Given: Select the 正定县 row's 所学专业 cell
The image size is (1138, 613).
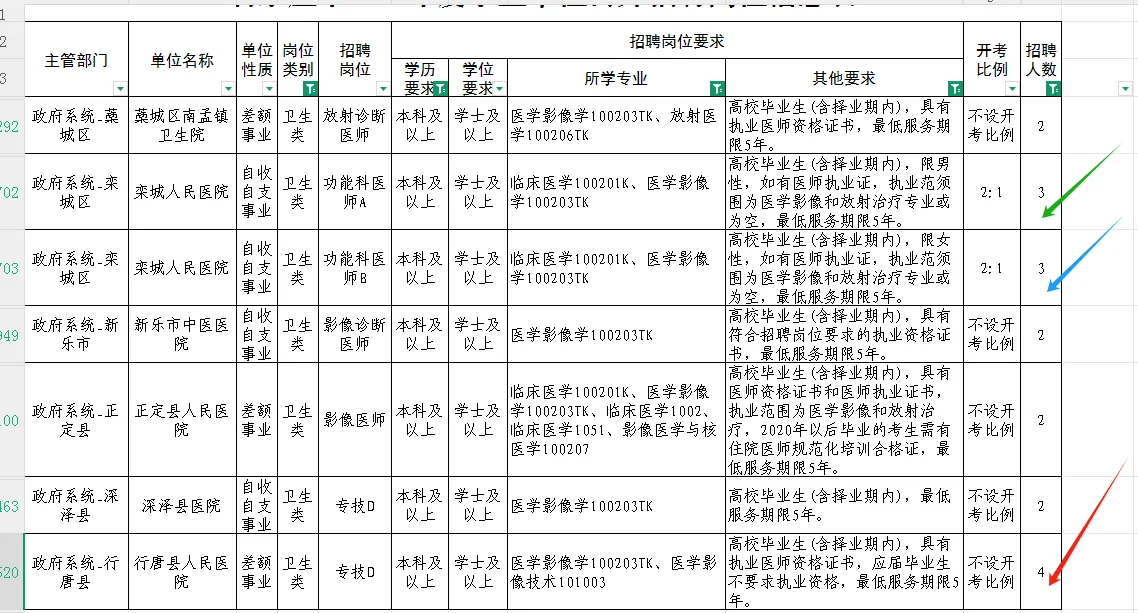Looking at the screenshot, I should tap(616, 419).
